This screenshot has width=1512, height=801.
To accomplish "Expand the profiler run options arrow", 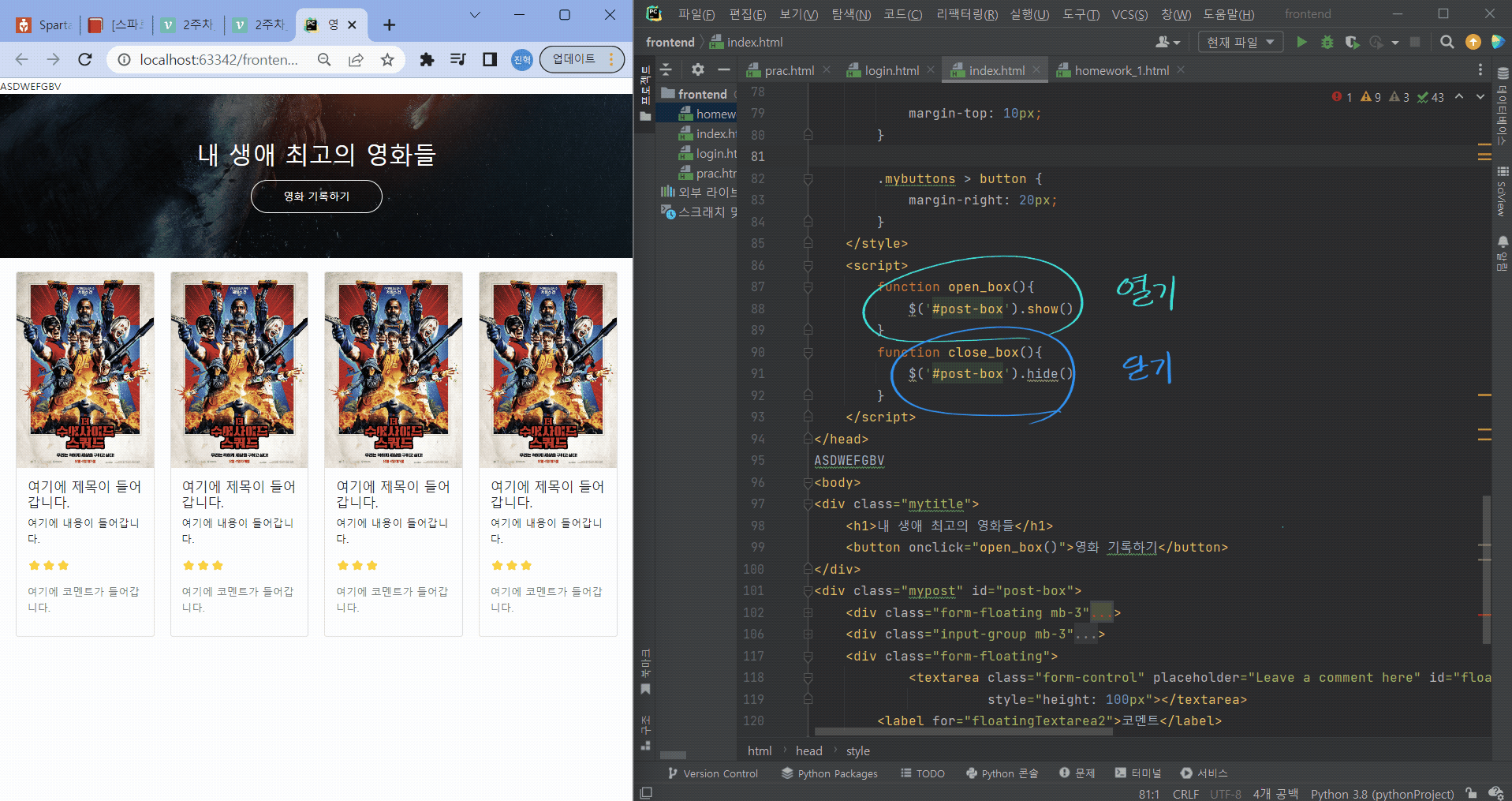I will (x=1395, y=42).
